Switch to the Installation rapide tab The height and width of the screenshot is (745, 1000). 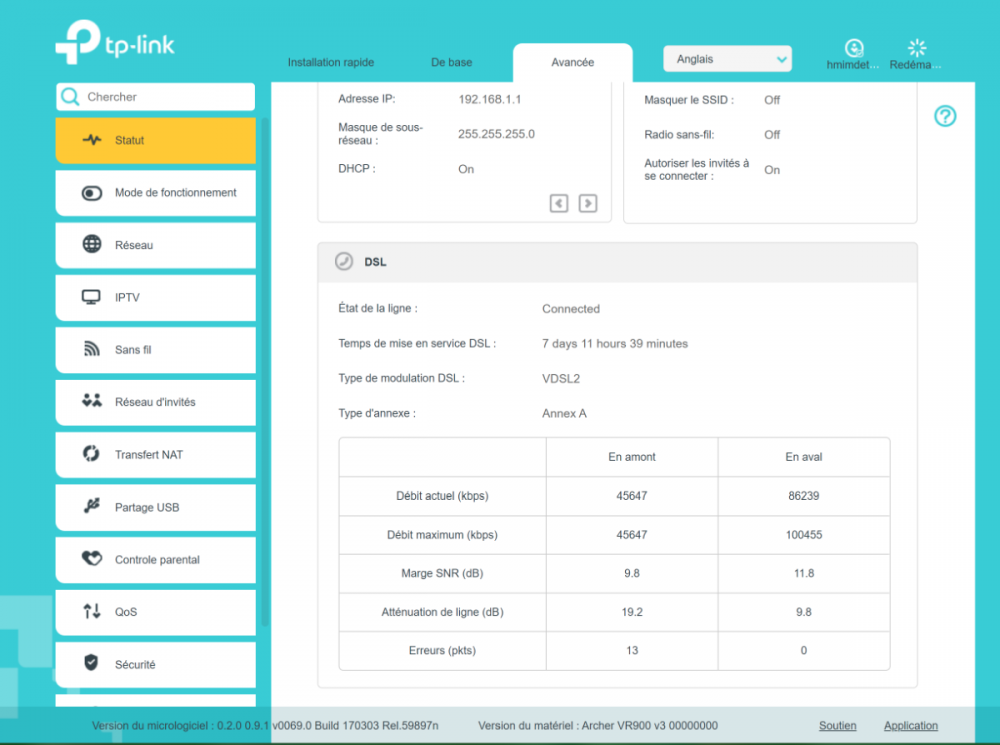(331, 62)
